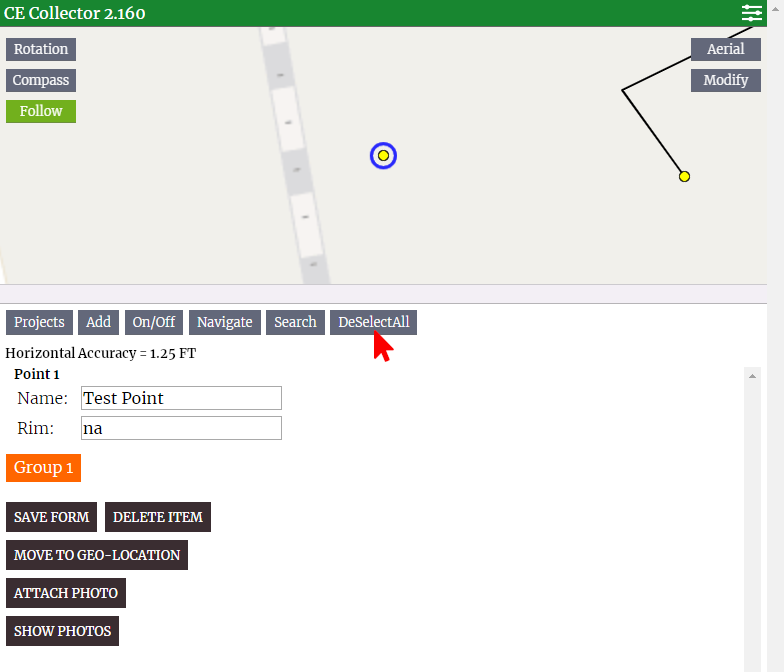Image resolution: width=784 pixels, height=672 pixels.
Task: Open the Projects menu
Action: (x=39, y=322)
